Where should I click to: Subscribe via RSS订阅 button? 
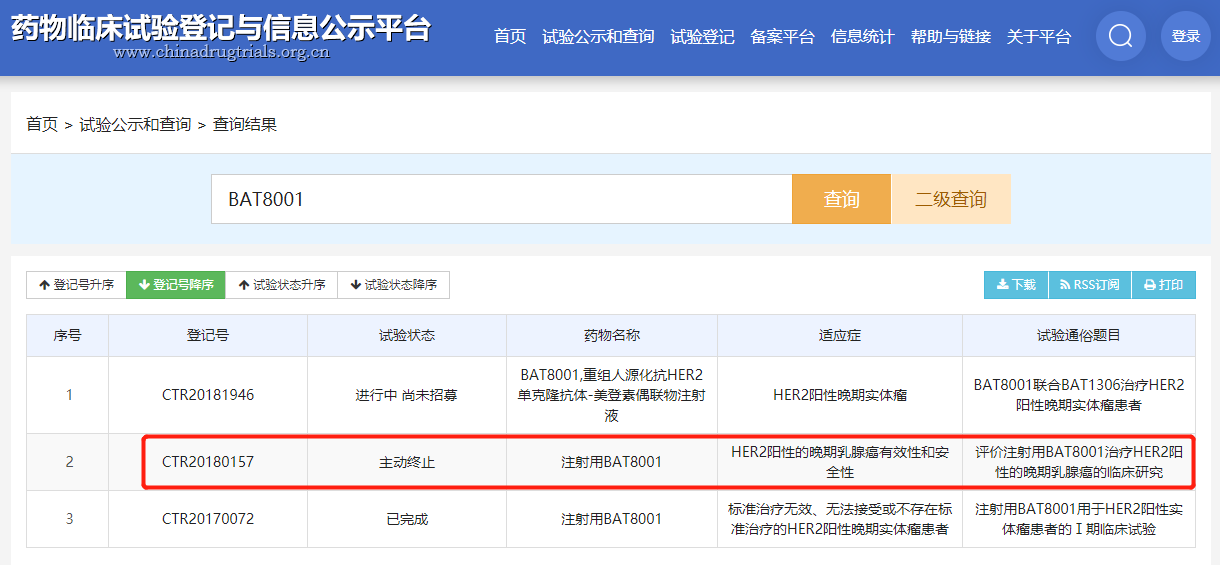point(1090,285)
